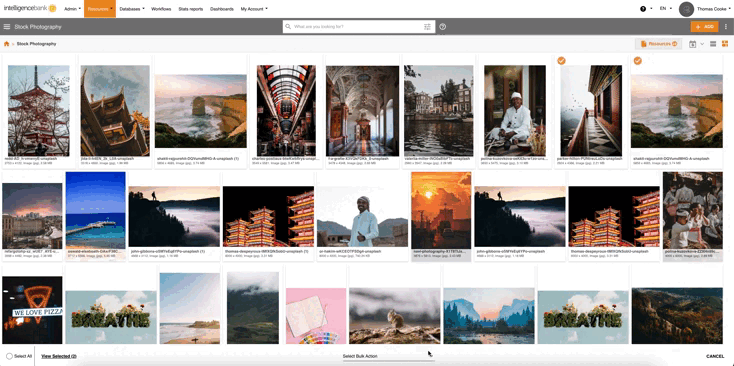Open the View Selected (2) link
The image size is (734, 366).
59,356
